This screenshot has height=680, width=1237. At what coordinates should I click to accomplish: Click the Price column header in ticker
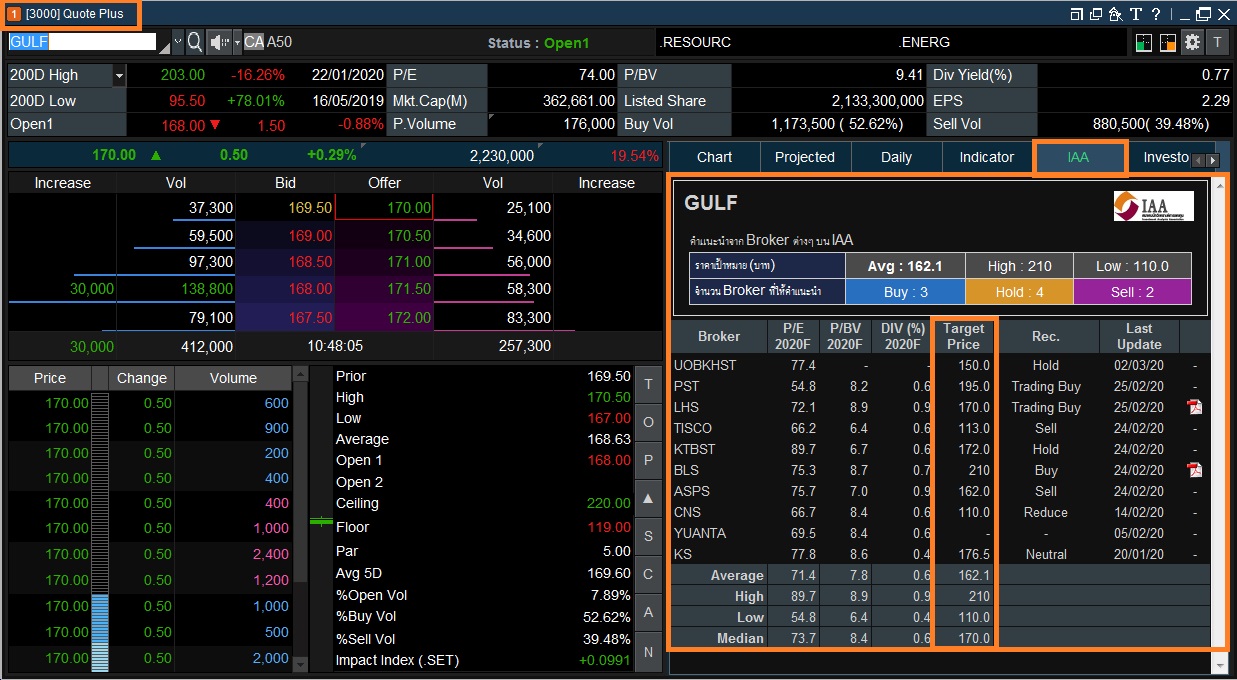tap(50, 378)
